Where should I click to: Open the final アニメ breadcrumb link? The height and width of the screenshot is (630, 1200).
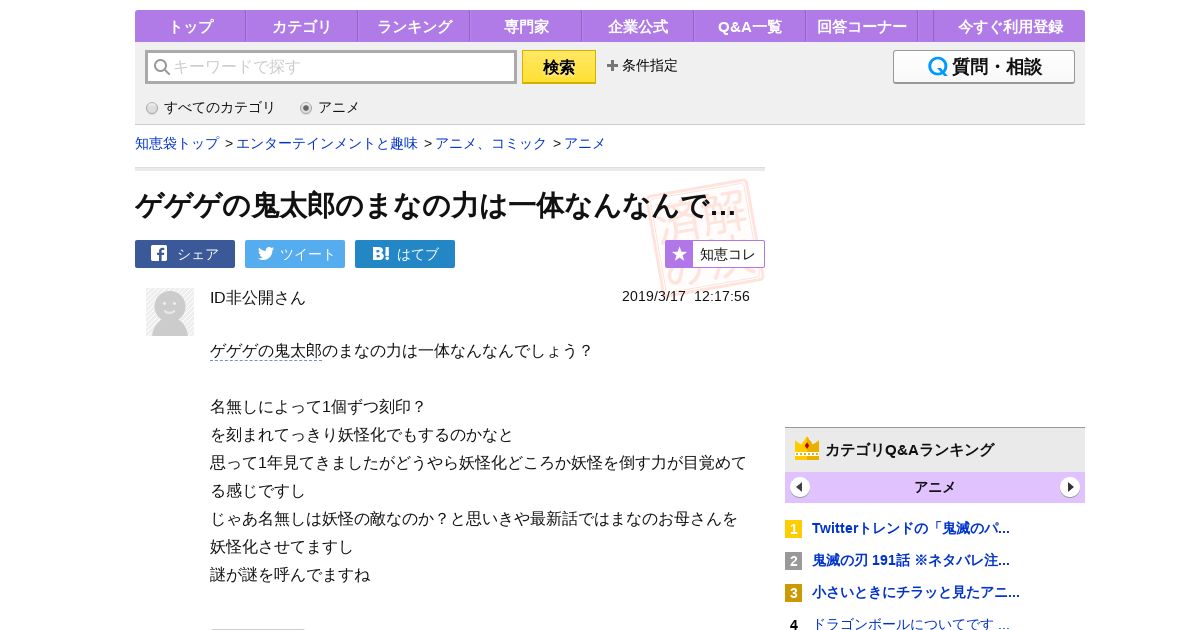click(585, 143)
